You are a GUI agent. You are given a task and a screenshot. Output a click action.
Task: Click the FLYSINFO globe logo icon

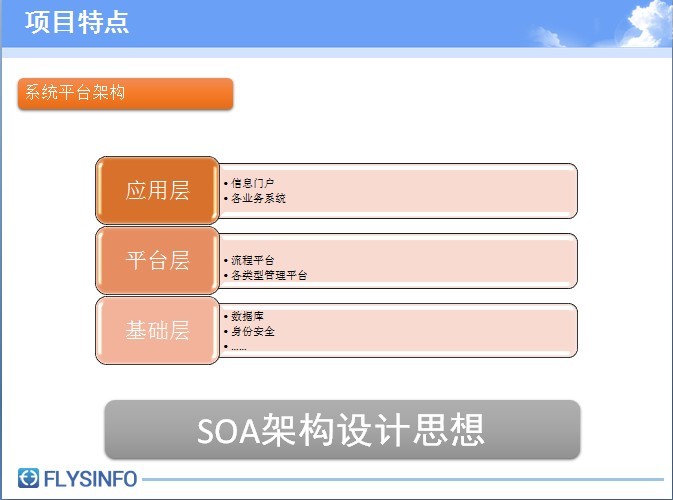tap(29, 479)
